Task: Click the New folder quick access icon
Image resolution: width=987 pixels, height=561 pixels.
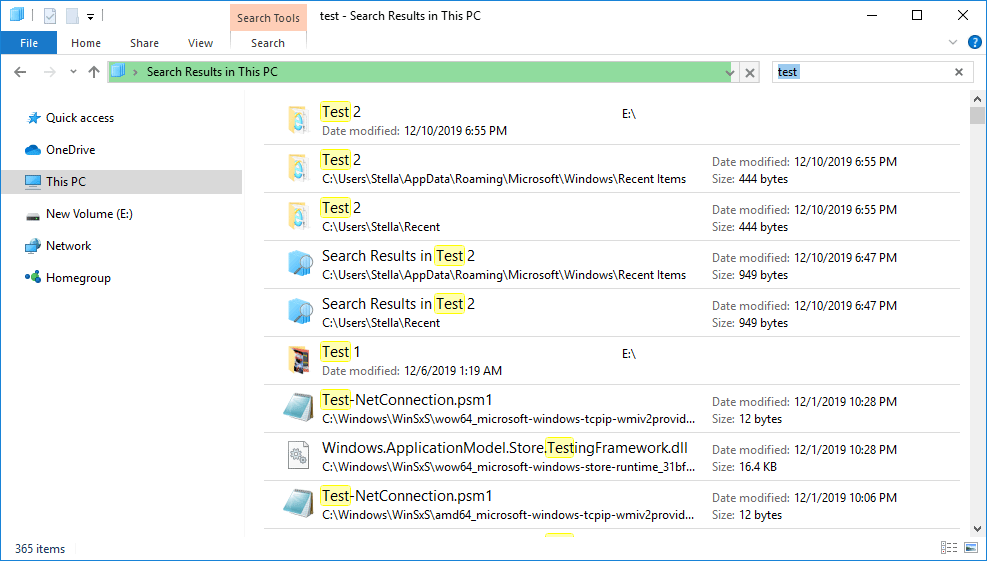Action: tap(72, 16)
